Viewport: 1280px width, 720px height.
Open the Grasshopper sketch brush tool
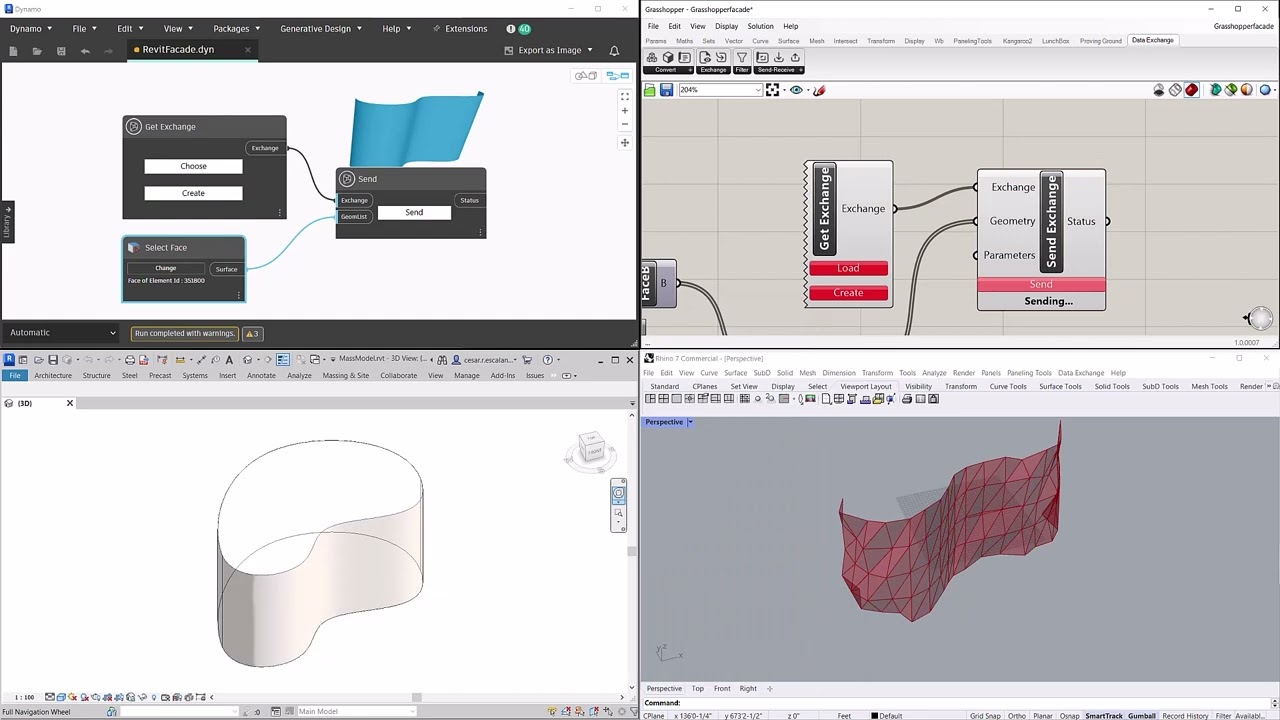(x=819, y=90)
